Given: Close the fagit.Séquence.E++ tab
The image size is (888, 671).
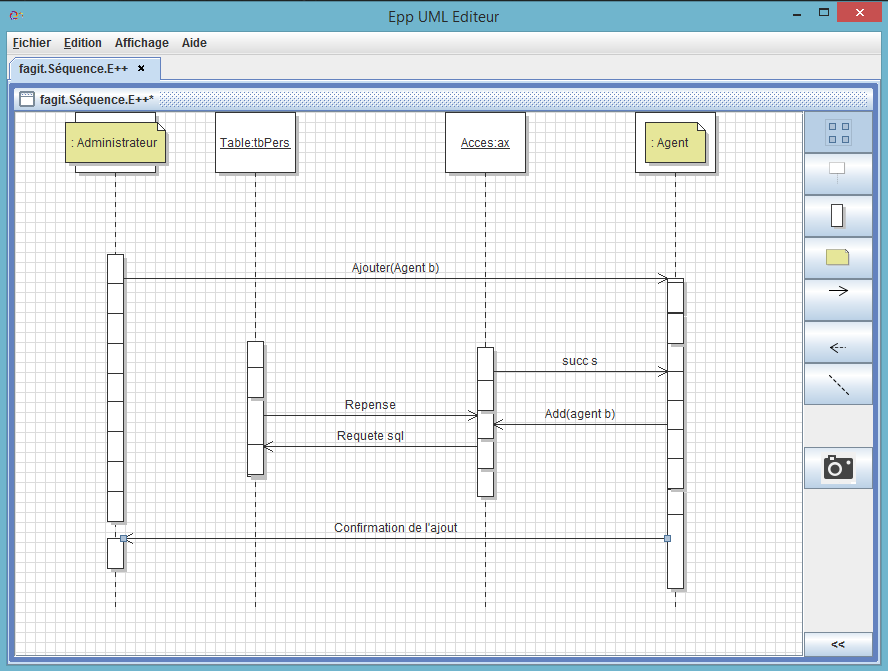Looking at the screenshot, I should (x=141, y=69).
